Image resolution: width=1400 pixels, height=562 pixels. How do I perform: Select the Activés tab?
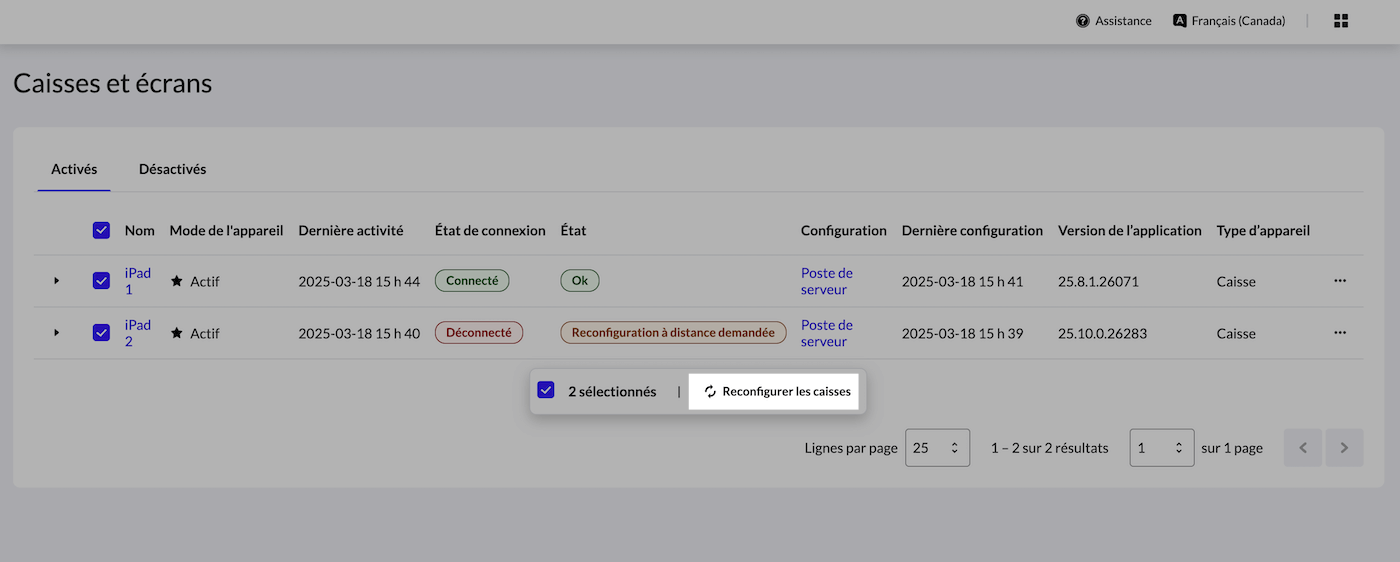coord(74,169)
